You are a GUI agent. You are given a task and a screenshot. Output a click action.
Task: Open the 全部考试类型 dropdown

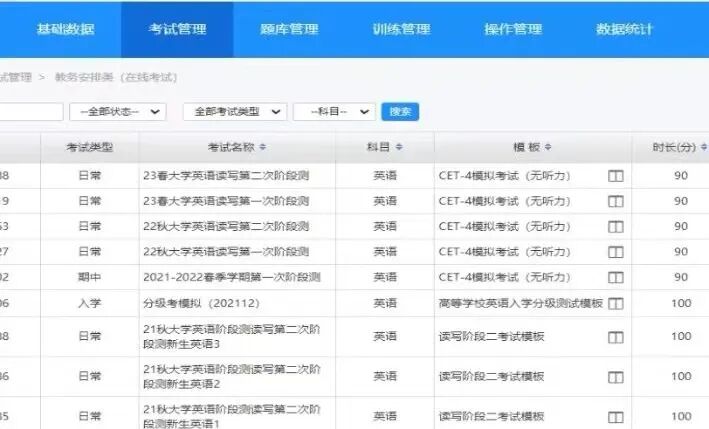pos(235,112)
